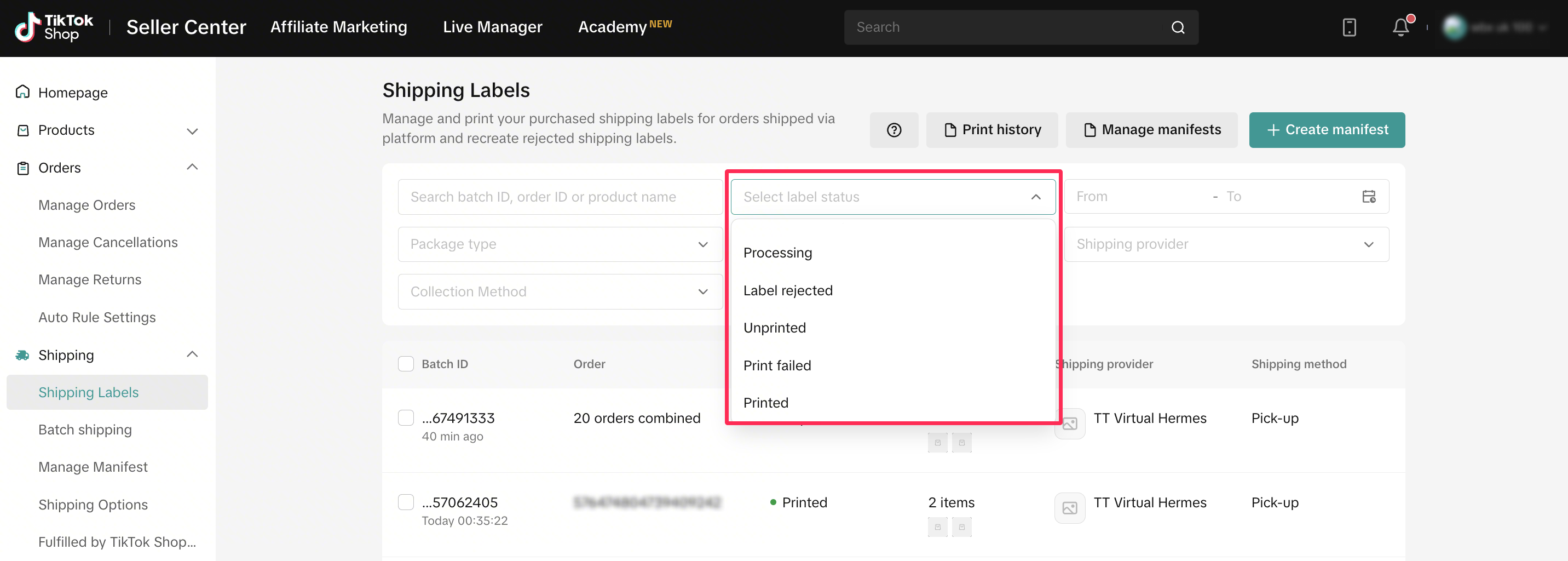The width and height of the screenshot is (1568, 561).
Task: Click the Homepage house icon
Action: [x=22, y=92]
